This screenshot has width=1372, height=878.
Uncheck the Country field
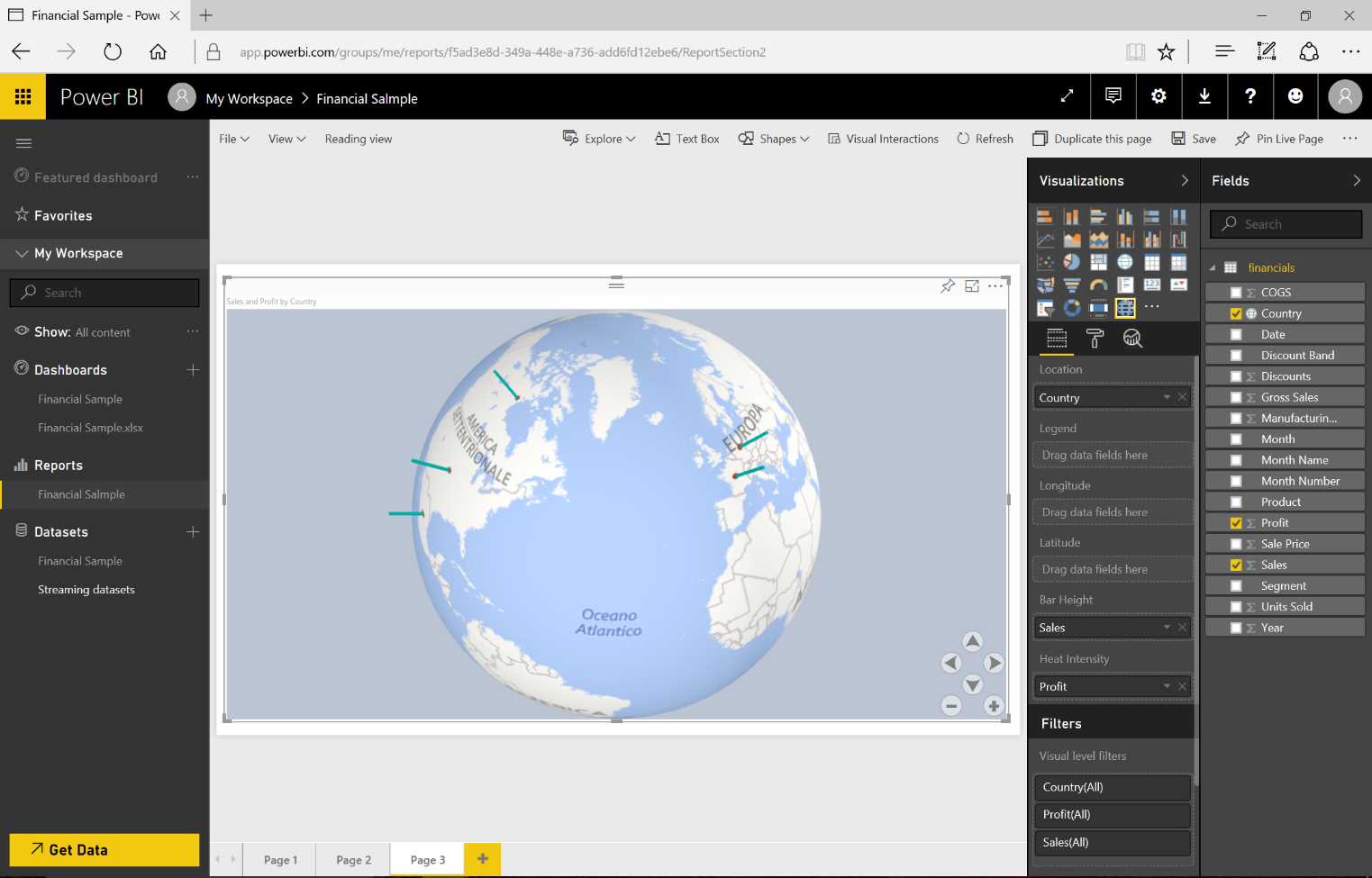point(1236,313)
